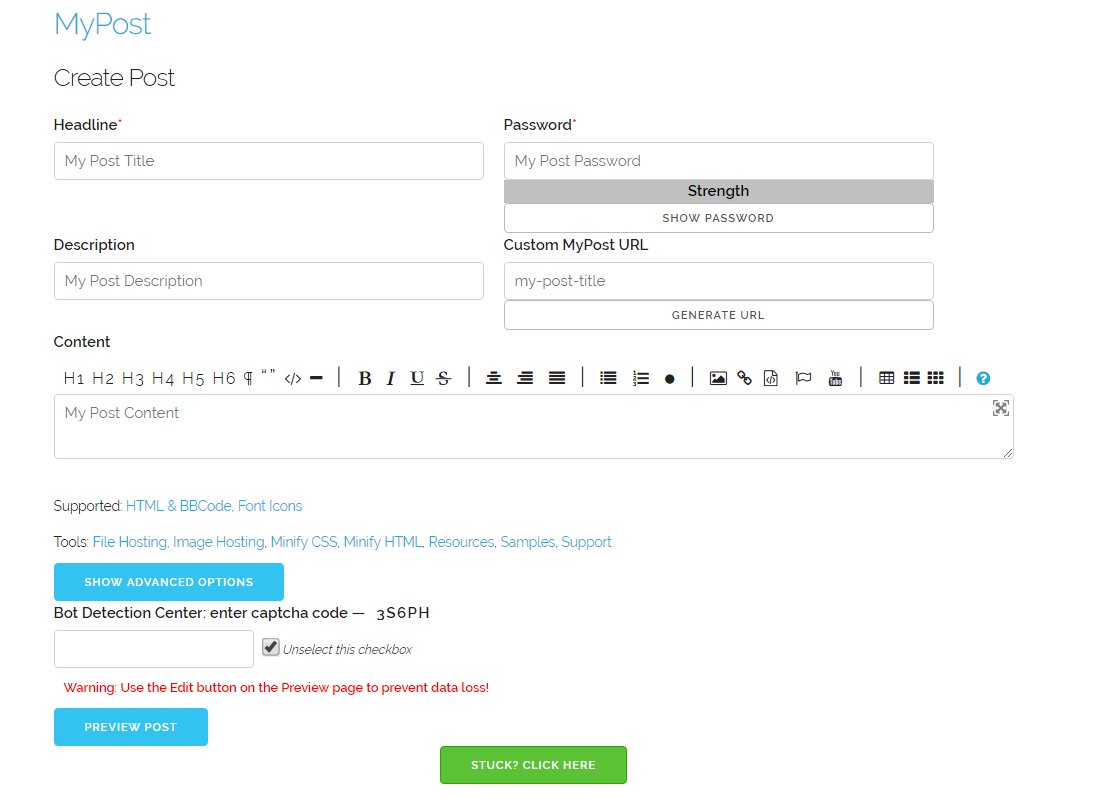
Task: Insert an H3 heading
Action: click(x=133, y=379)
